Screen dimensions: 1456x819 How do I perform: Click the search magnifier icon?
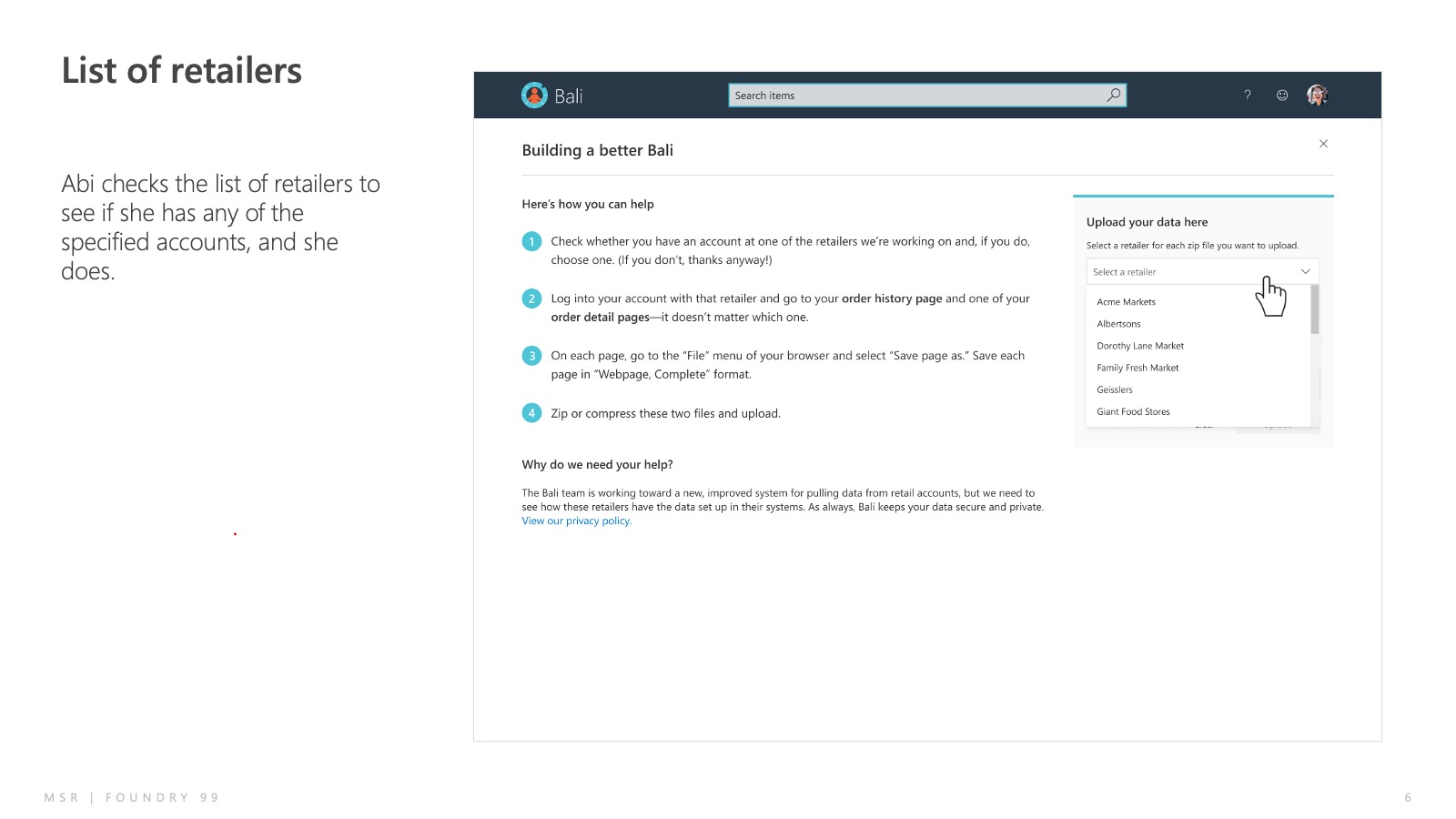tap(1113, 95)
